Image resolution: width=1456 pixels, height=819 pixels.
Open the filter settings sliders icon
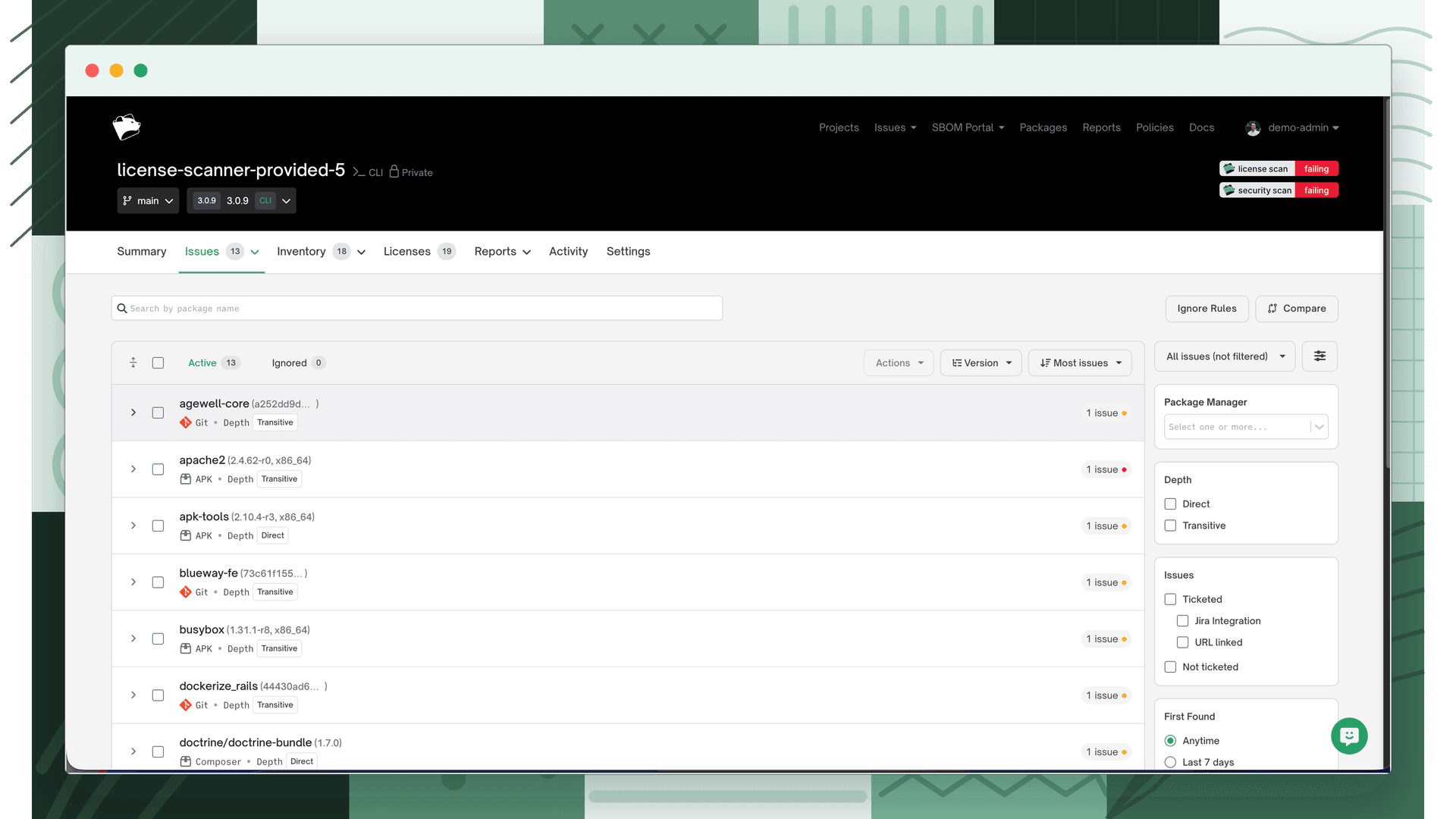1319,356
